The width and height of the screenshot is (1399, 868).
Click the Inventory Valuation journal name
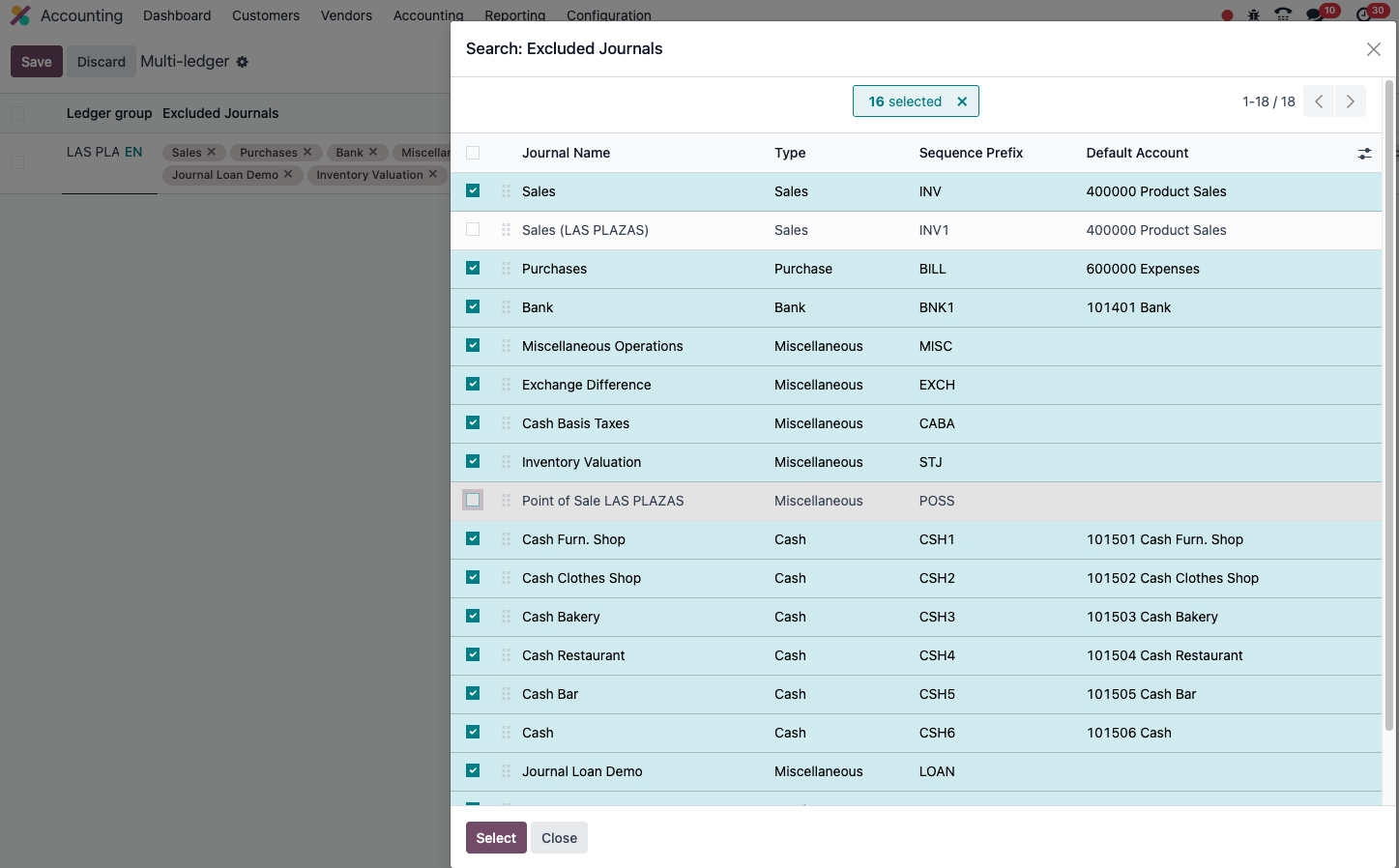click(x=581, y=462)
